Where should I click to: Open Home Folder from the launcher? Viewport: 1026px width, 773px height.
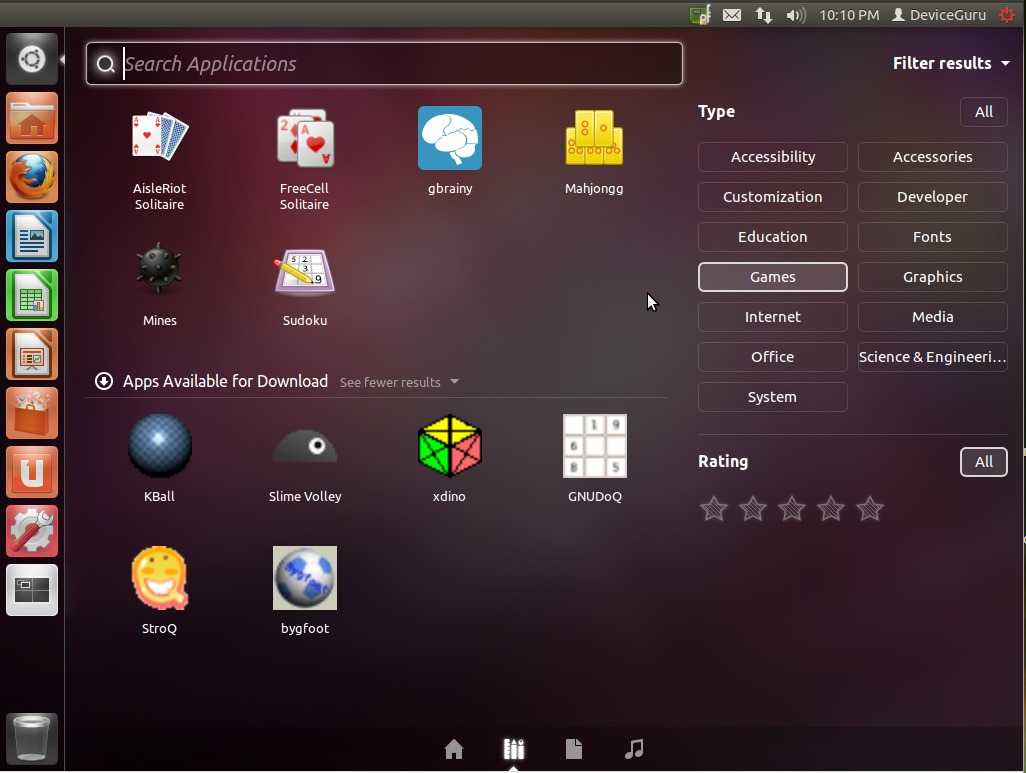pos(32,118)
